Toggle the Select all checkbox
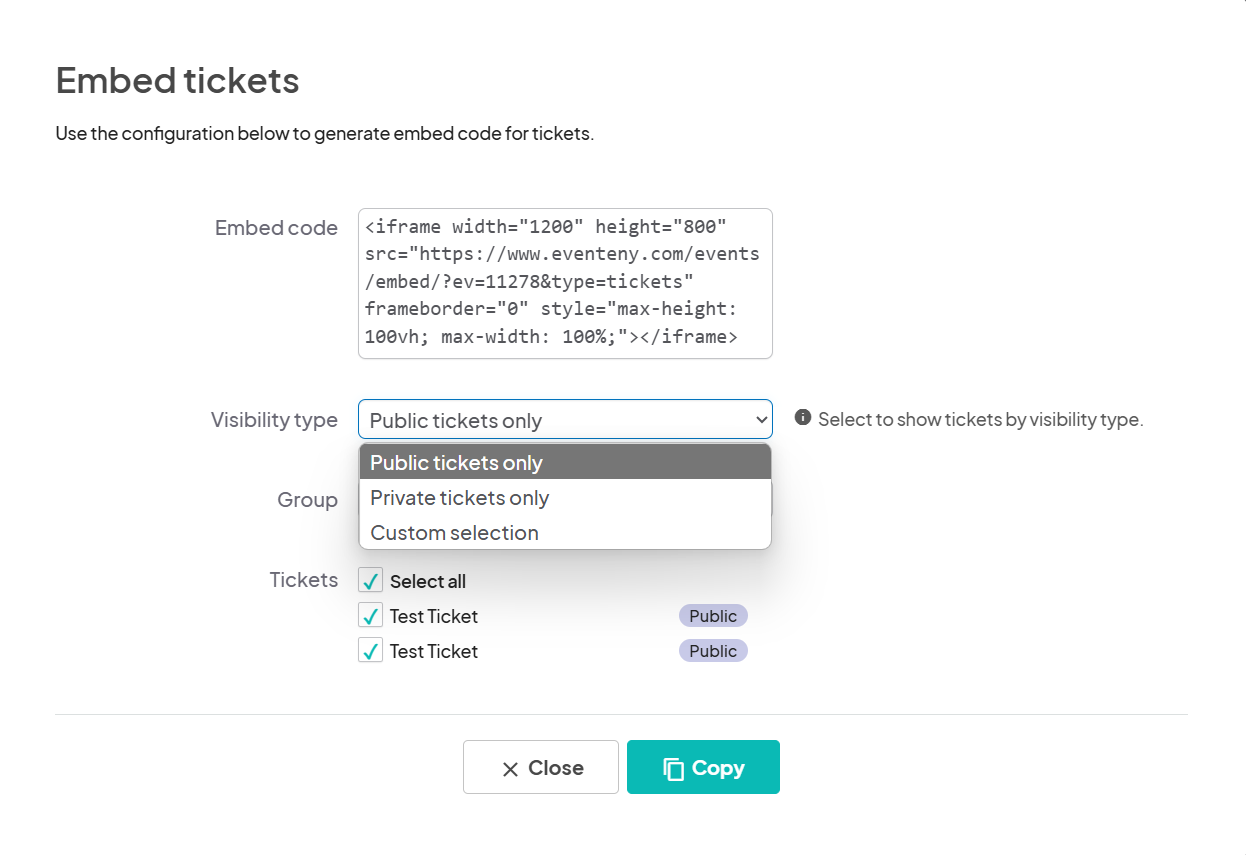1246x855 pixels. click(x=371, y=581)
